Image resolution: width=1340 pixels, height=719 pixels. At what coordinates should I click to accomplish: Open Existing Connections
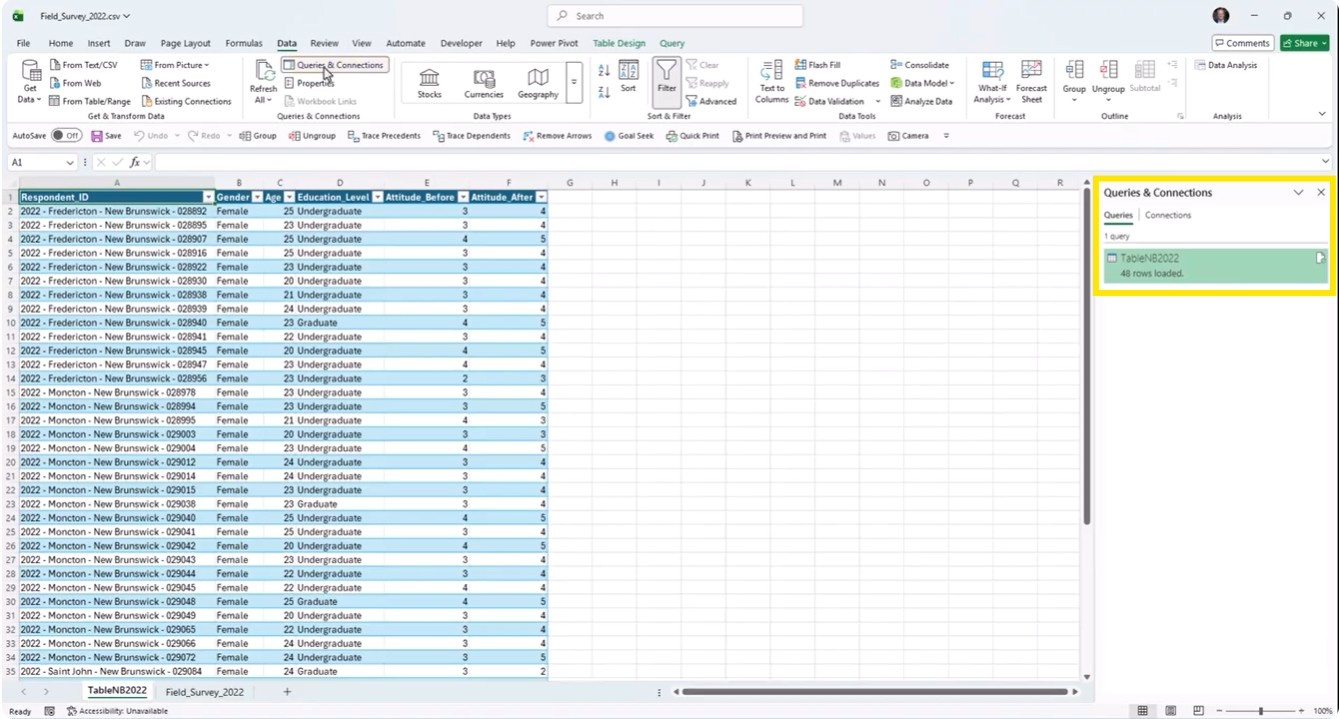pos(186,101)
